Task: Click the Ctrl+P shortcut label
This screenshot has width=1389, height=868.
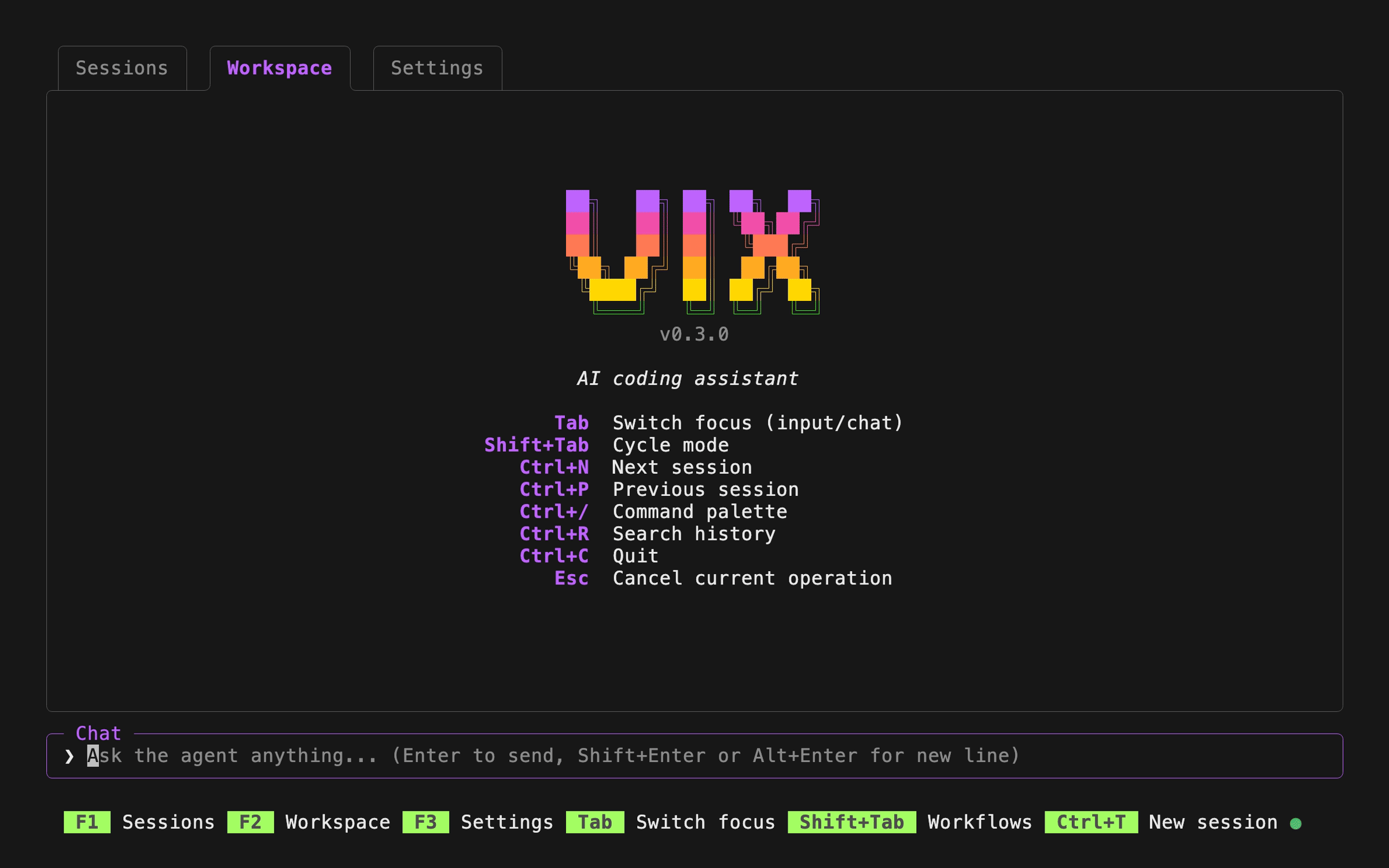Action: (554, 490)
